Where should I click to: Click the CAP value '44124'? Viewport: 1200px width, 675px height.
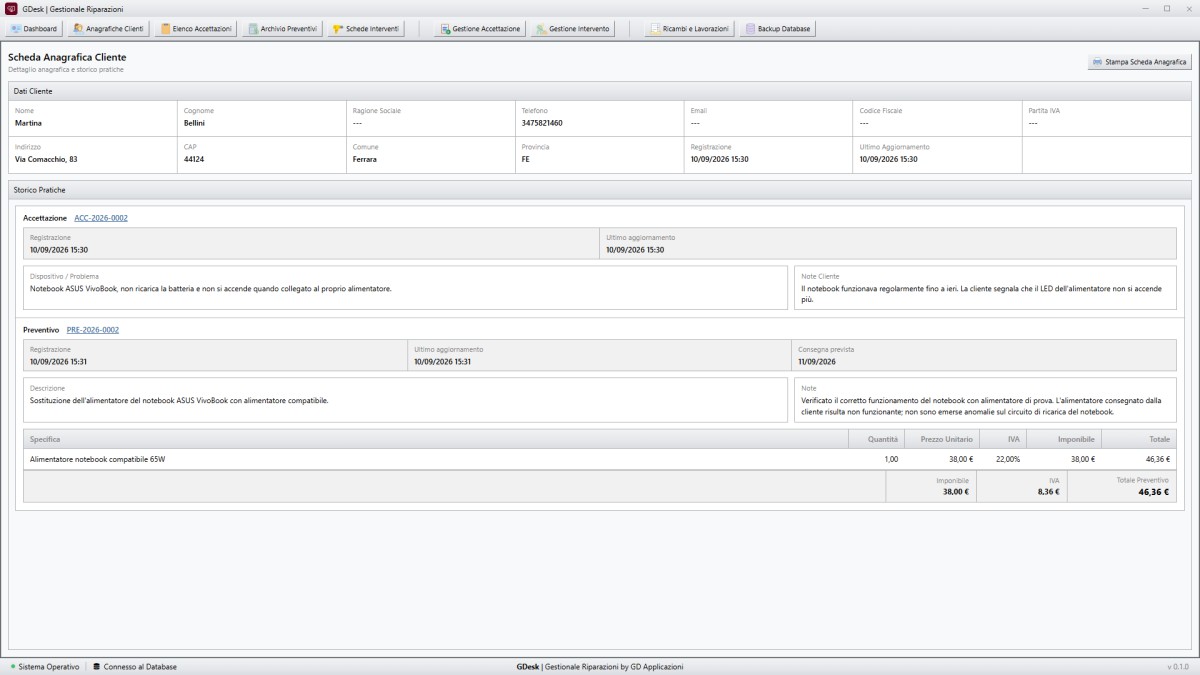[x=194, y=159]
